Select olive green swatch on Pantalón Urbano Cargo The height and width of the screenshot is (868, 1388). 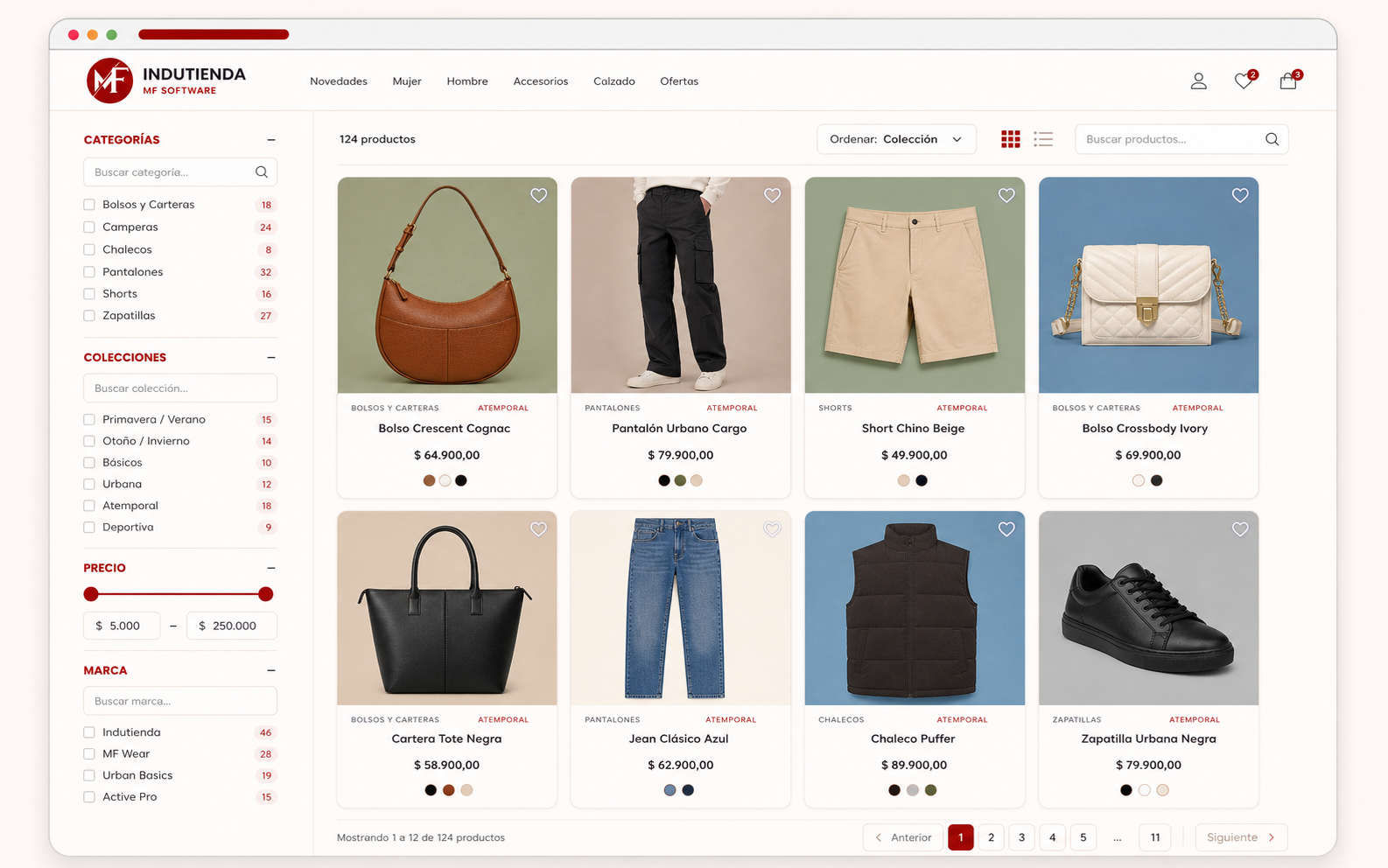pyautogui.click(x=680, y=480)
